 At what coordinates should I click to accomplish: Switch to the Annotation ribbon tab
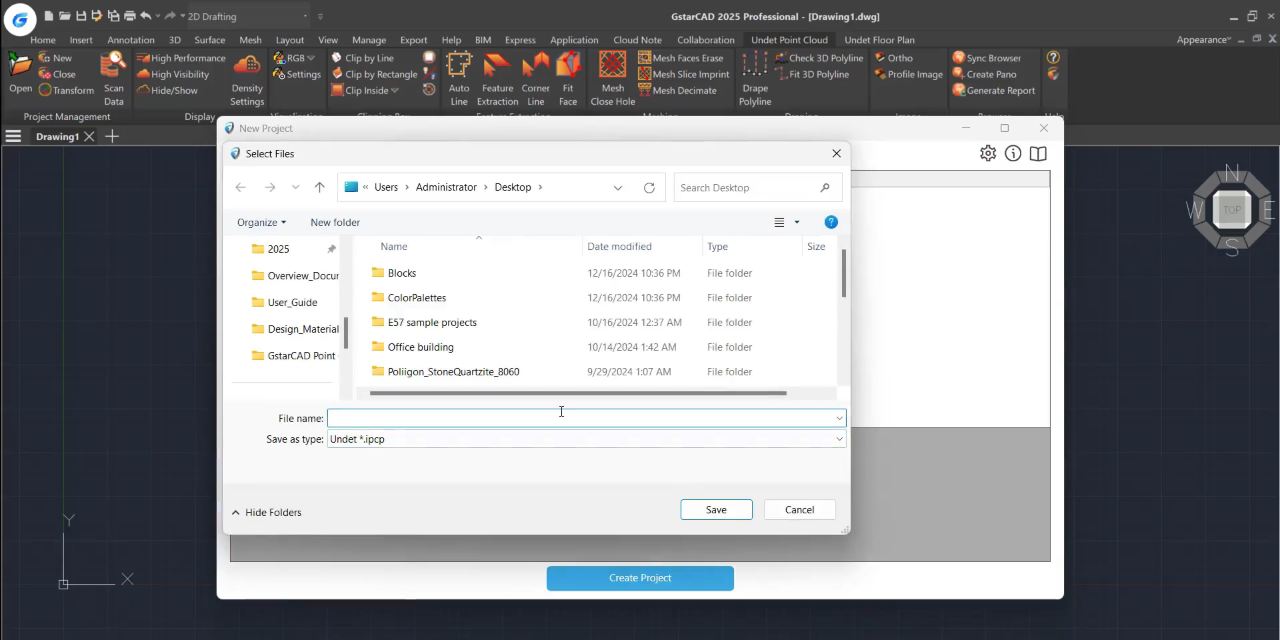131,40
